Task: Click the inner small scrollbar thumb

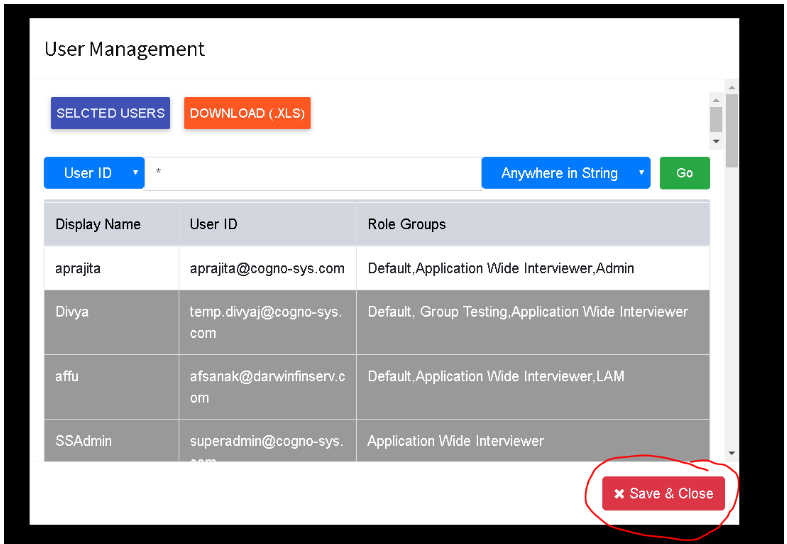Action: 716,119
